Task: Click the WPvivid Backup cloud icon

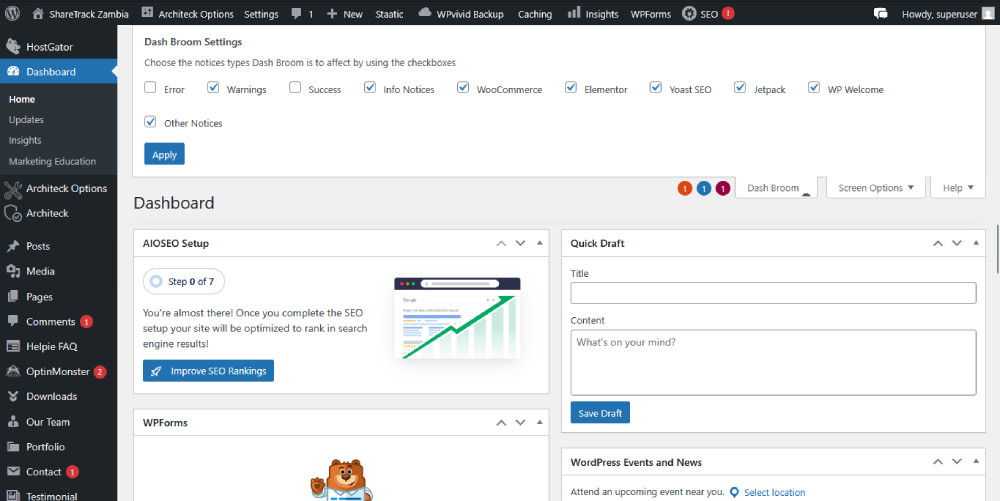Action: click(x=425, y=13)
